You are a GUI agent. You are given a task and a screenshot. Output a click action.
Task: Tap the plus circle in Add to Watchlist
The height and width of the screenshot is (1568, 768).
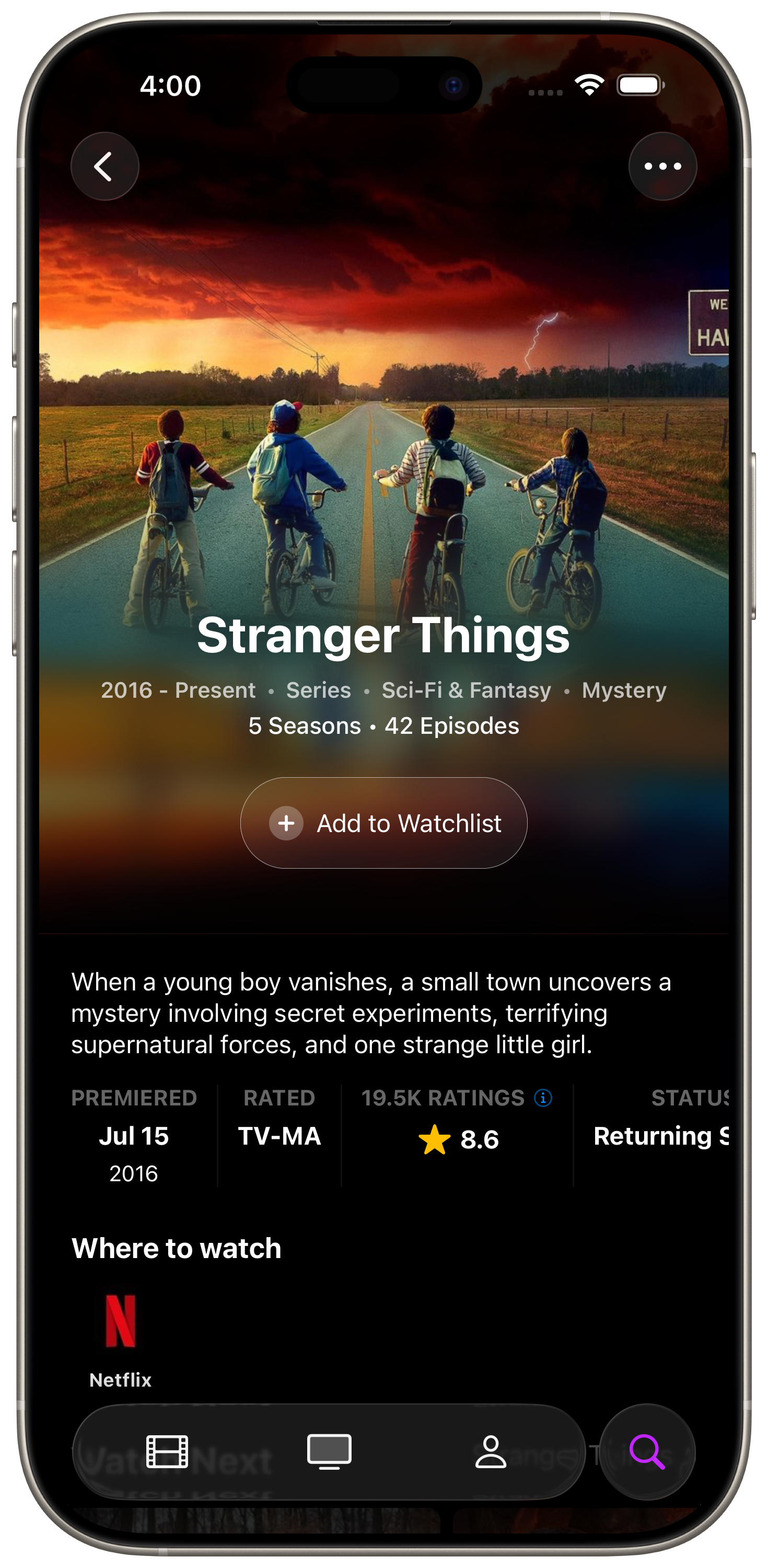286,823
